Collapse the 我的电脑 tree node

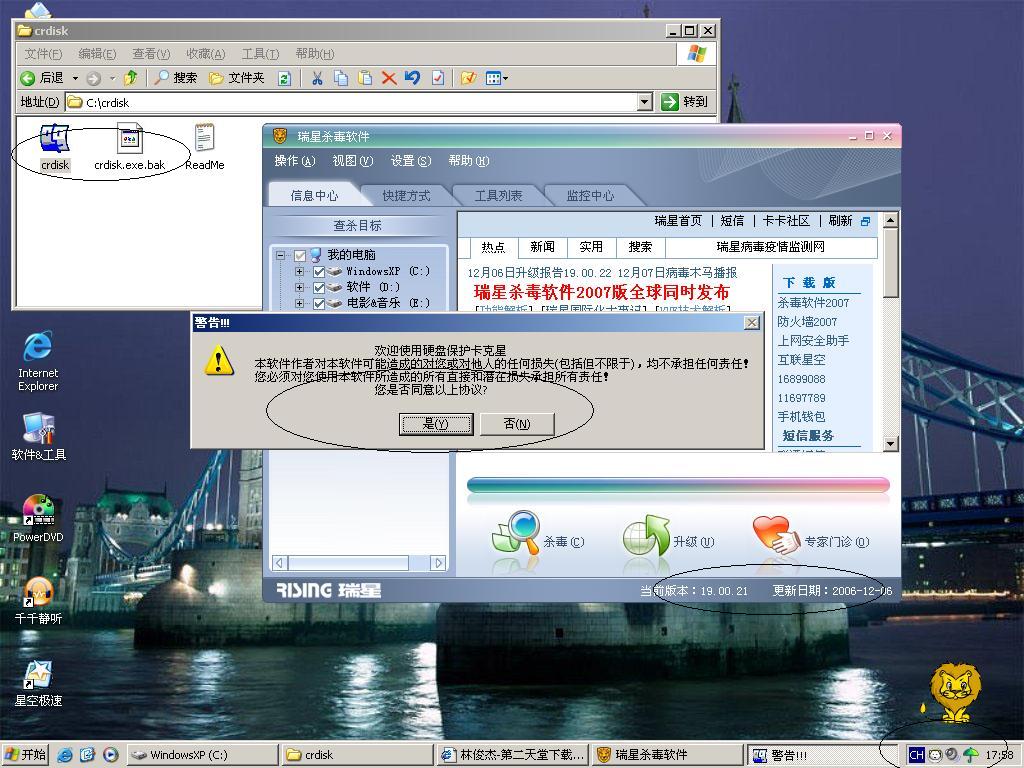pyautogui.click(x=281, y=255)
